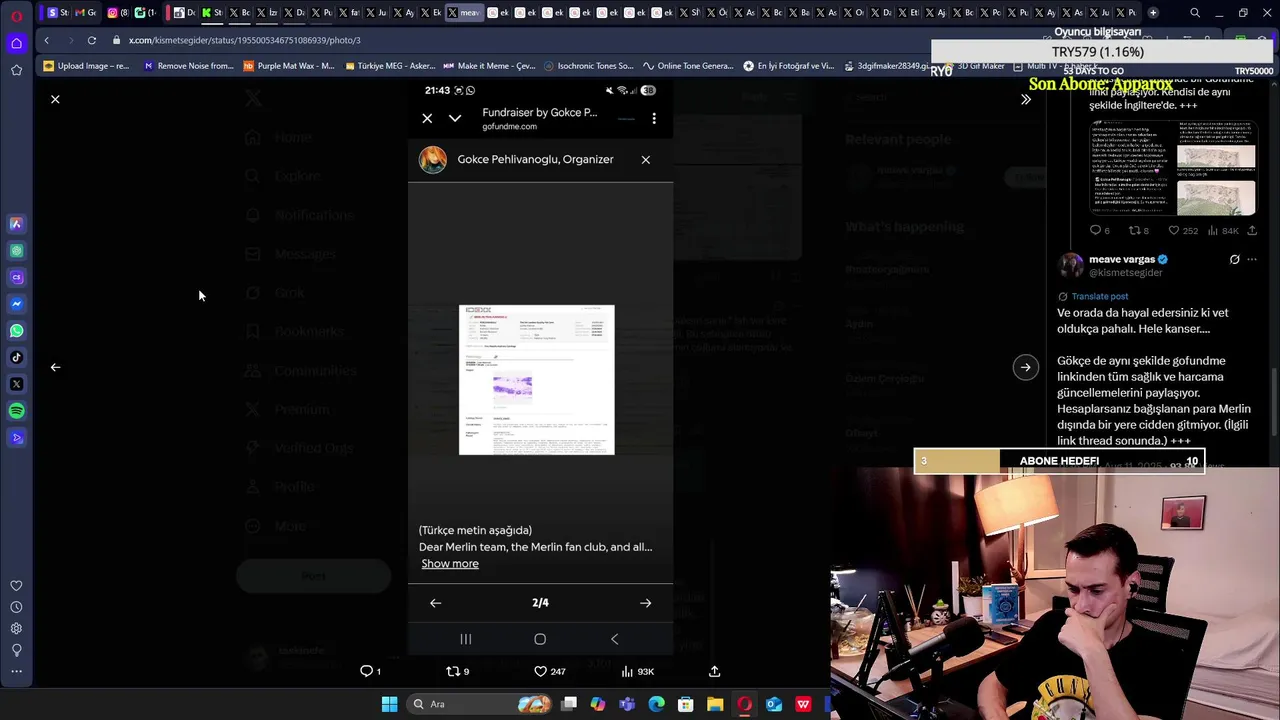
Task: Open 'Türkiye MEG - Asker...' bookmark
Action: (x=389, y=66)
